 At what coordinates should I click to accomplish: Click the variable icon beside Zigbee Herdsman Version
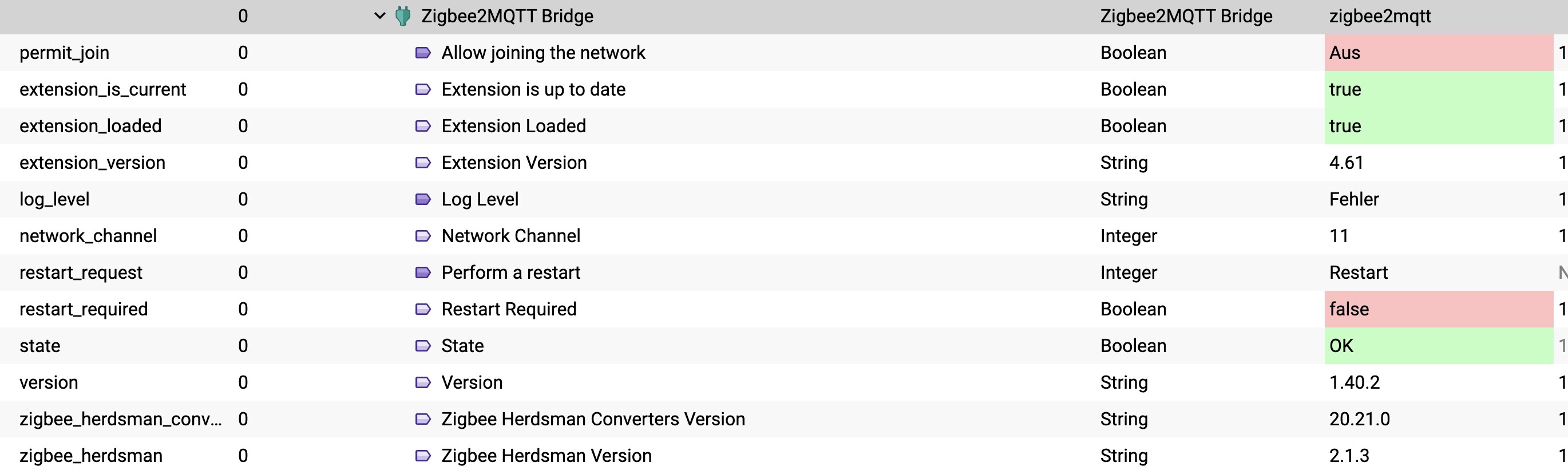(x=422, y=456)
